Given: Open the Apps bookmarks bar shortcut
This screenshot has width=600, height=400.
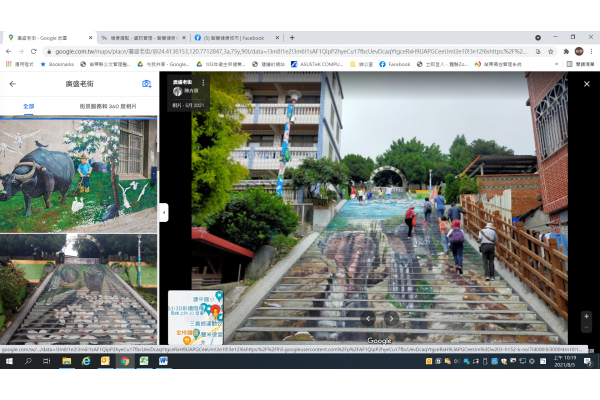Looking at the screenshot, I should pos(20,64).
